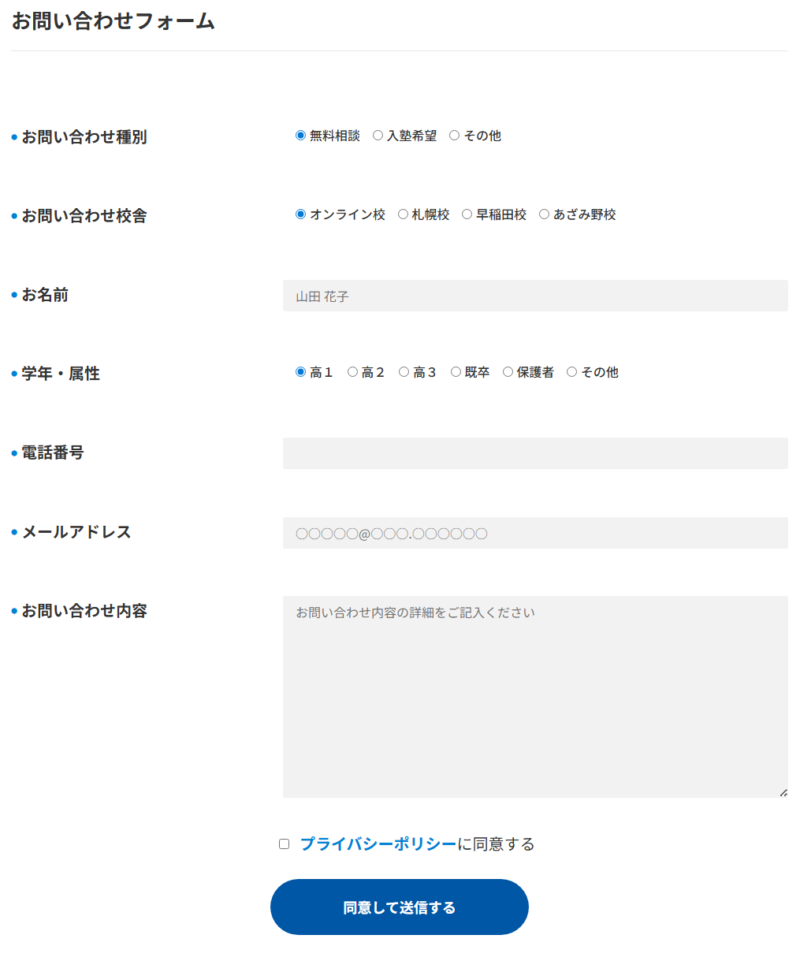Choose the 早稲田校 campus

(x=467, y=214)
